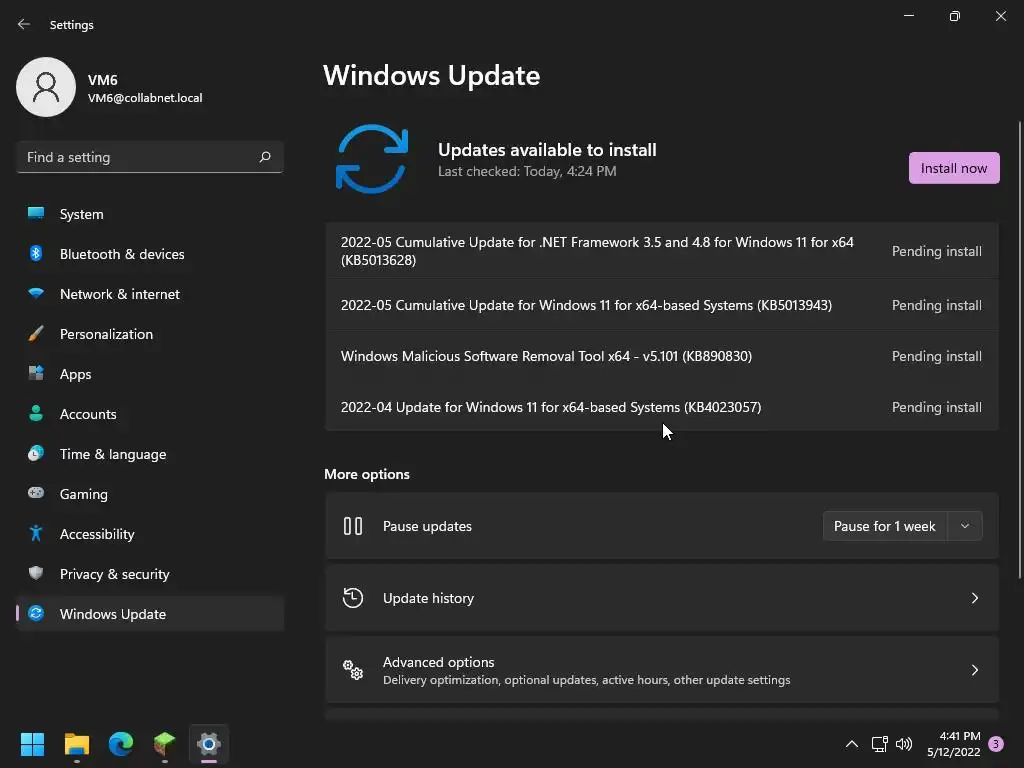This screenshot has width=1024, height=768.
Task: Click the Personalization paintbrush icon
Action: click(36, 334)
